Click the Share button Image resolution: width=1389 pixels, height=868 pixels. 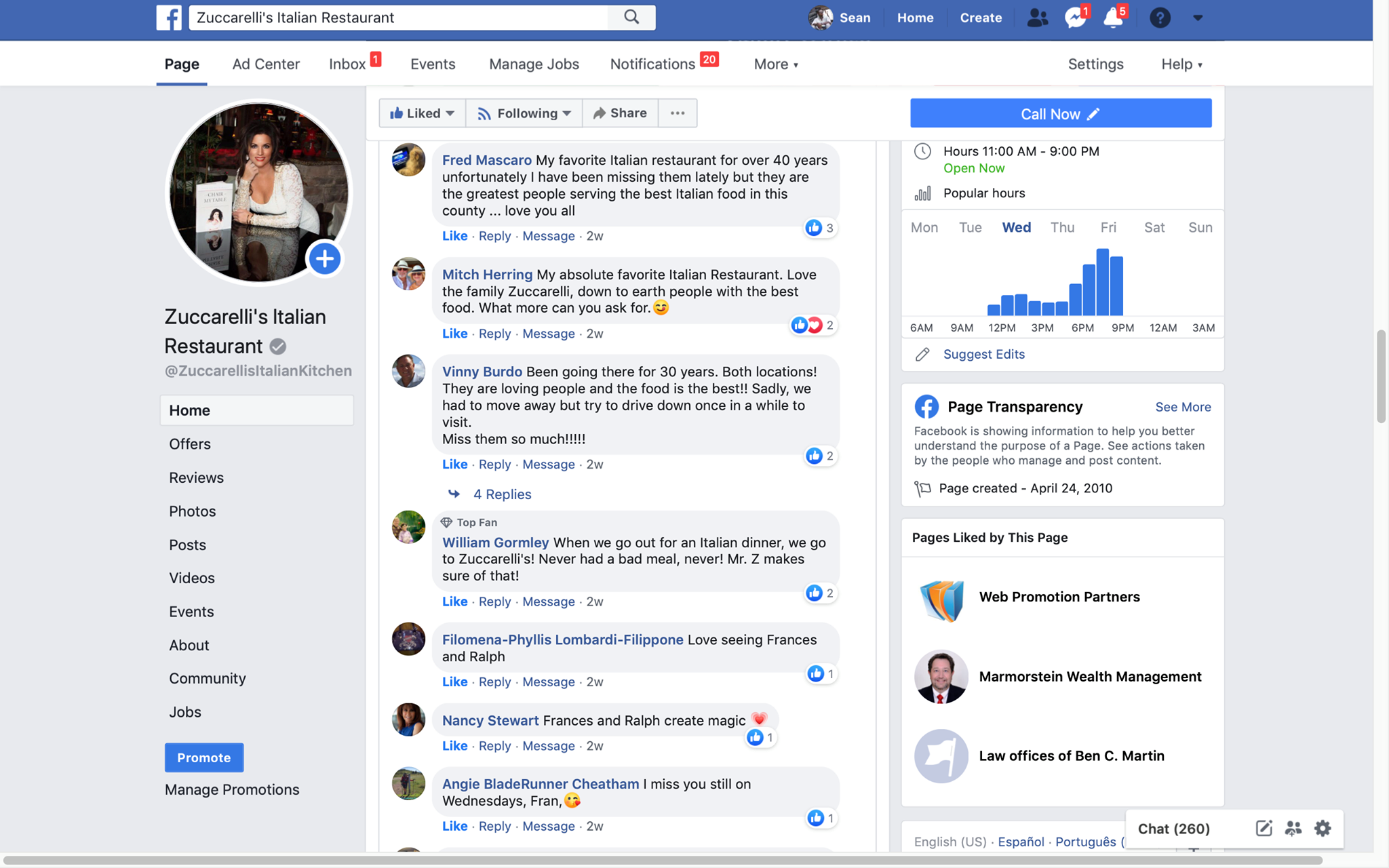[x=620, y=113]
